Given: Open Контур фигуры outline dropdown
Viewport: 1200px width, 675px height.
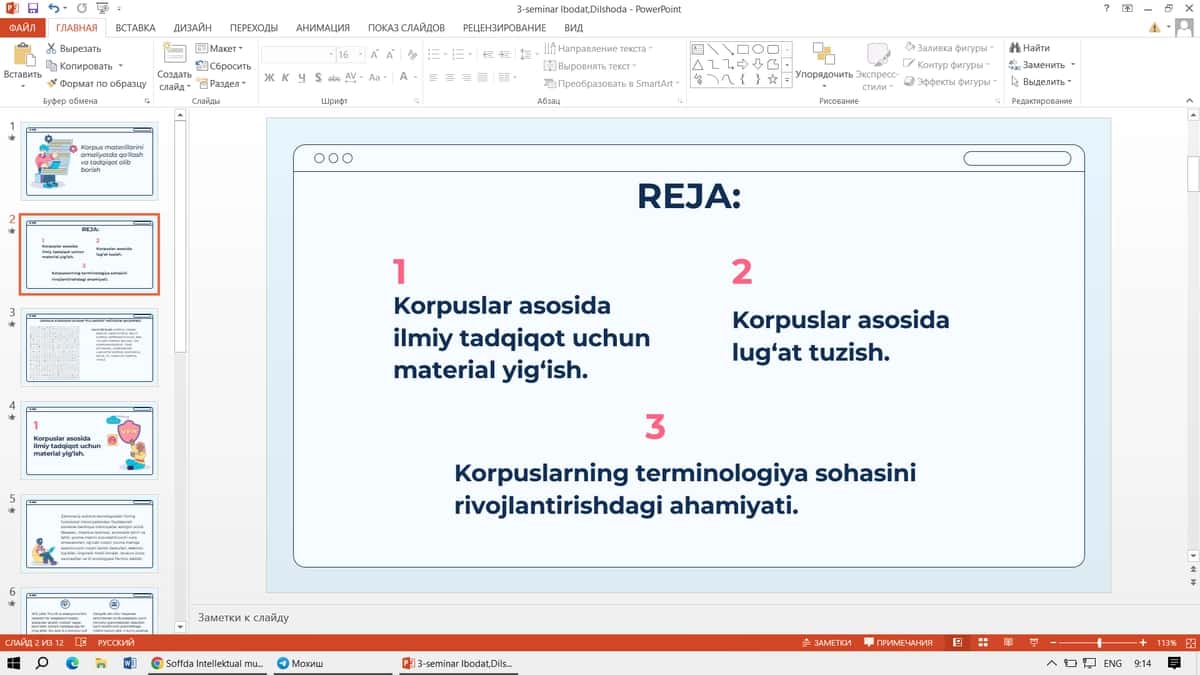Looking at the screenshot, I should [948, 65].
